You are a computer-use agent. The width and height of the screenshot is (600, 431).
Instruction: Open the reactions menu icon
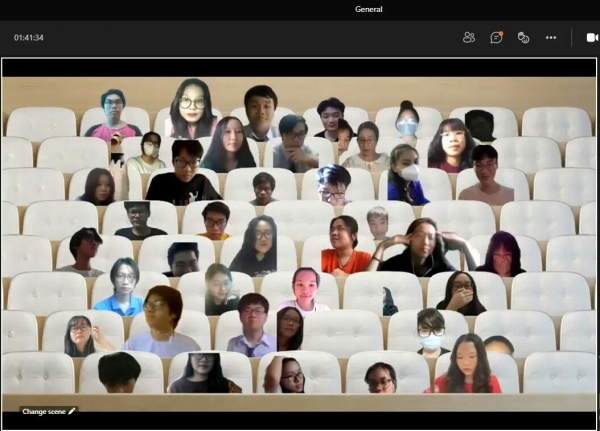click(523, 38)
